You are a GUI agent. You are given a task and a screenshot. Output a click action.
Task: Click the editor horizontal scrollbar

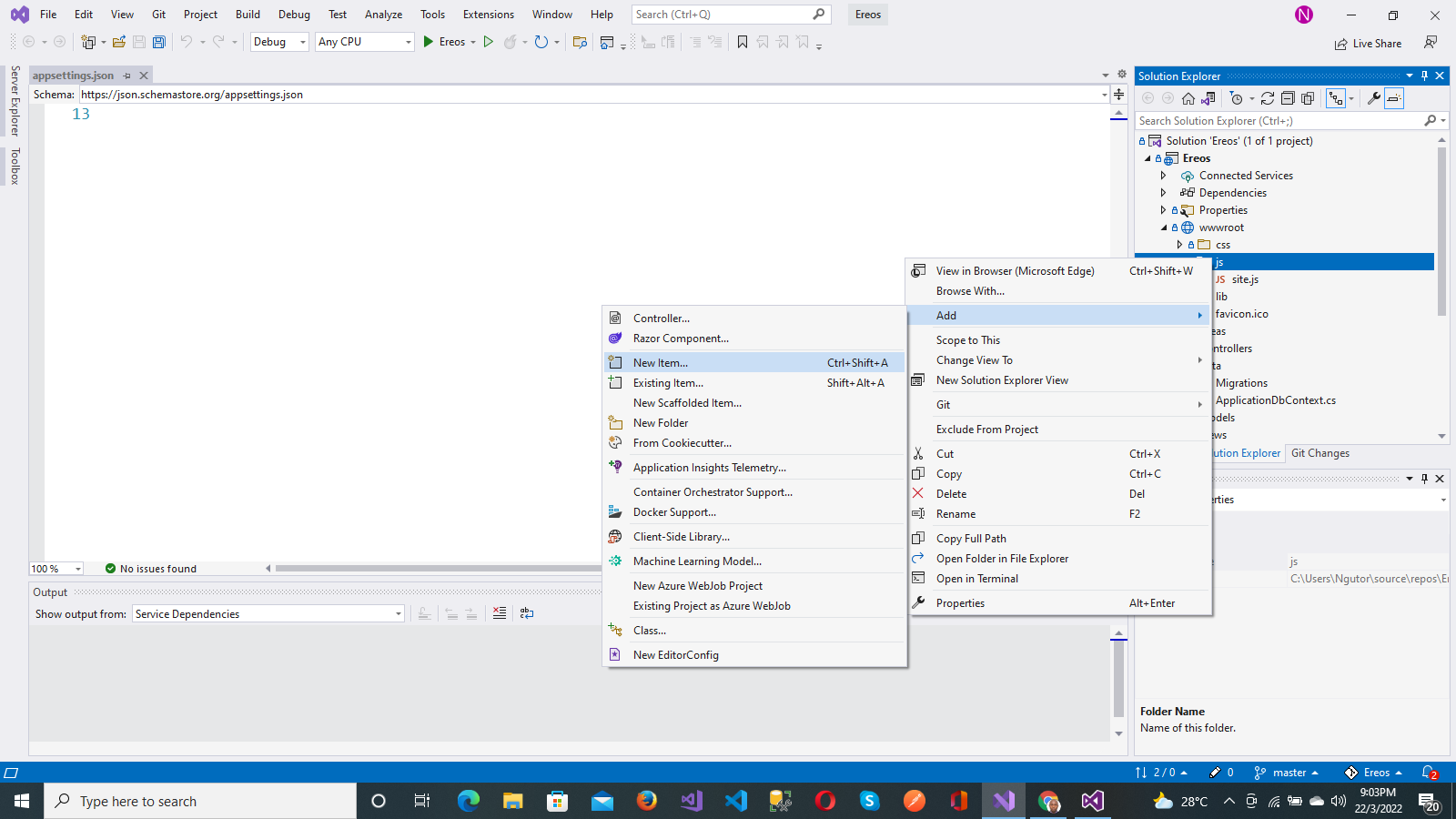pos(437,568)
